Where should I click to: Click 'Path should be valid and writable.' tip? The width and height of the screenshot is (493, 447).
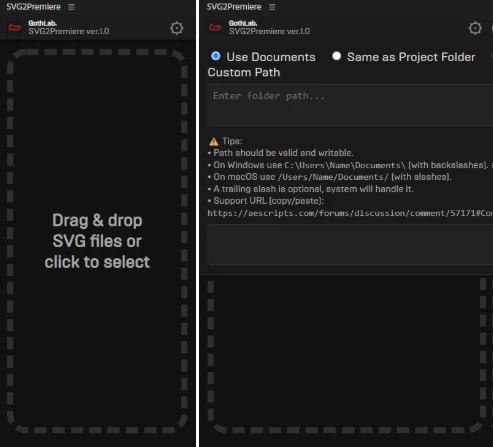click(281, 153)
